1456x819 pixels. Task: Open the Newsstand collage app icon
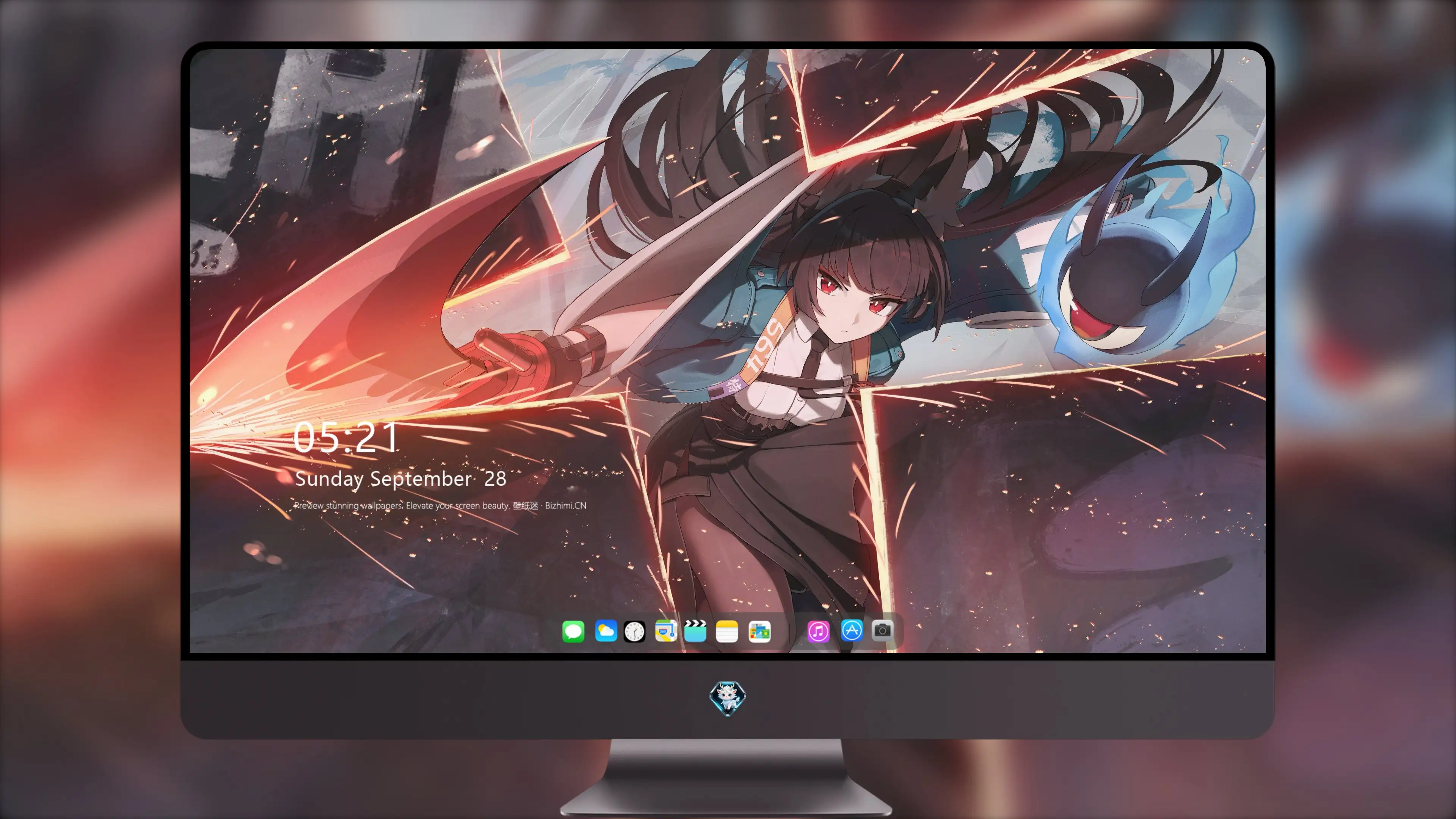pos(759,631)
